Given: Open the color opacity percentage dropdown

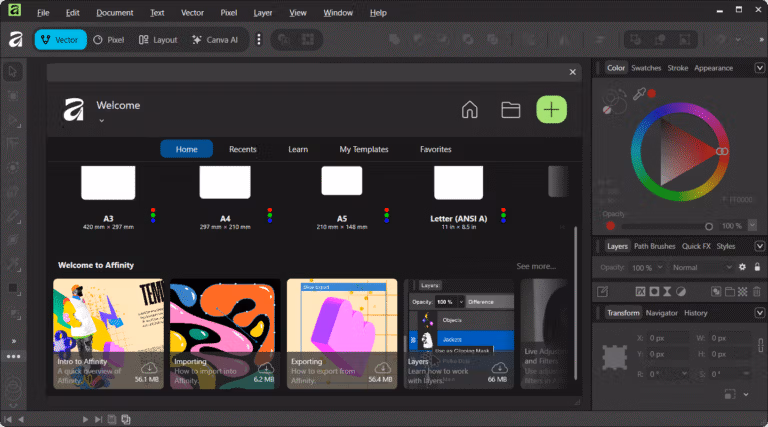Looking at the screenshot, I should pyautogui.click(x=753, y=225).
